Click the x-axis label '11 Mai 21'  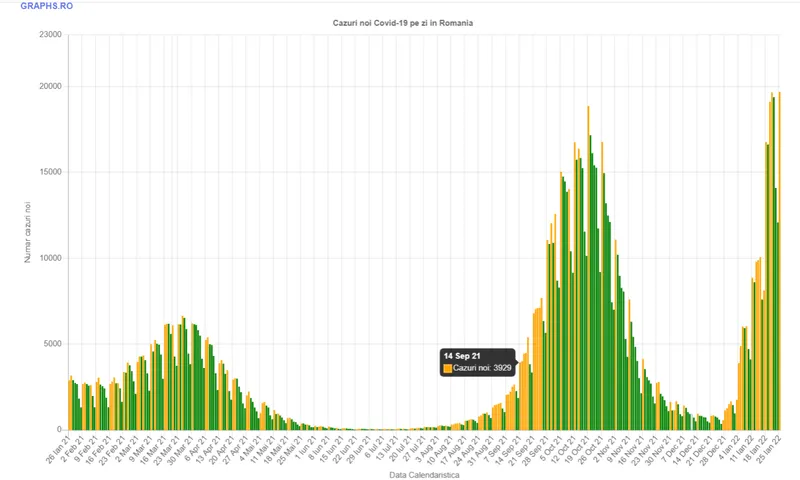tap(263, 449)
